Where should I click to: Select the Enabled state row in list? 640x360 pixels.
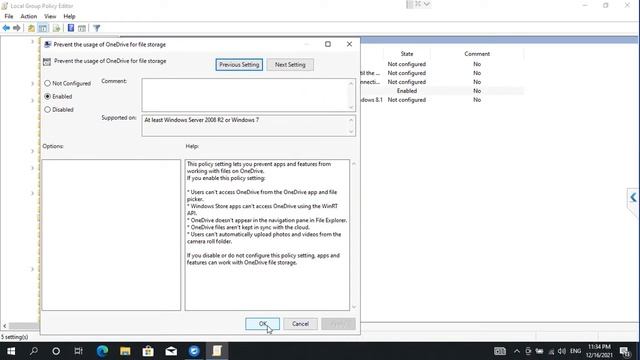[x=442, y=91]
